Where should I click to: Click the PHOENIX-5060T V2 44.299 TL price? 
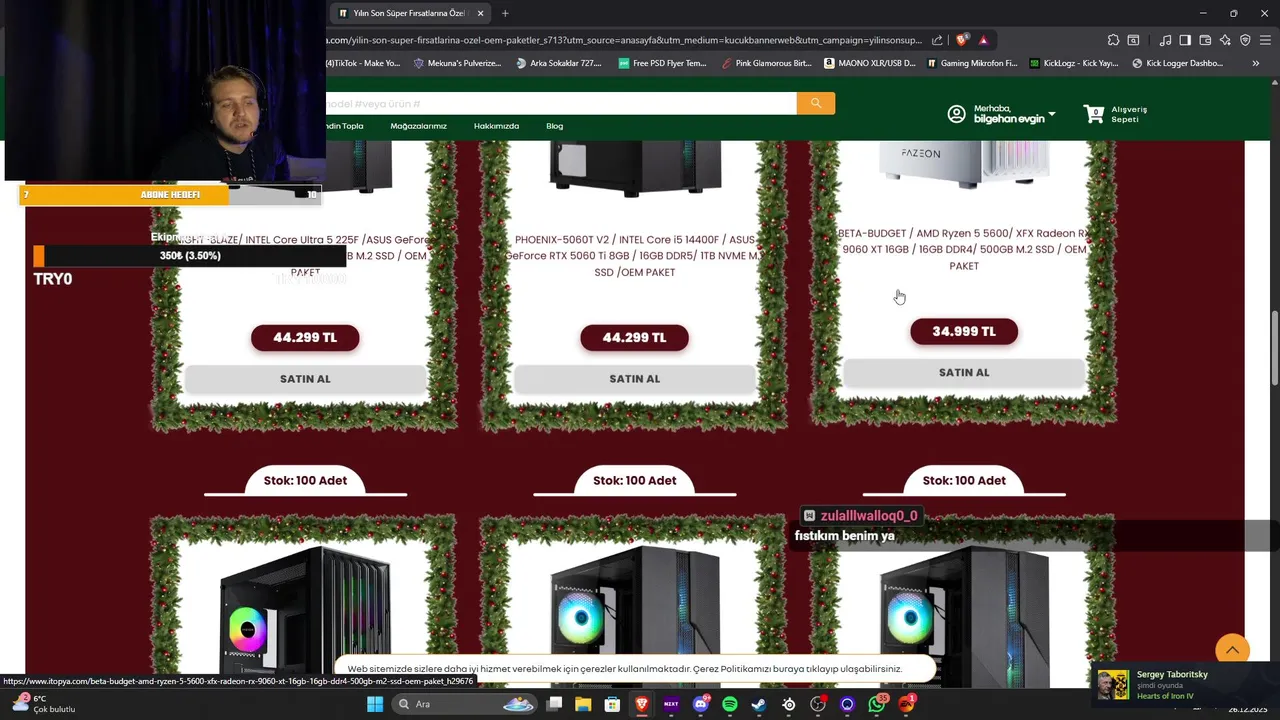pyautogui.click(x=634, y=337)
